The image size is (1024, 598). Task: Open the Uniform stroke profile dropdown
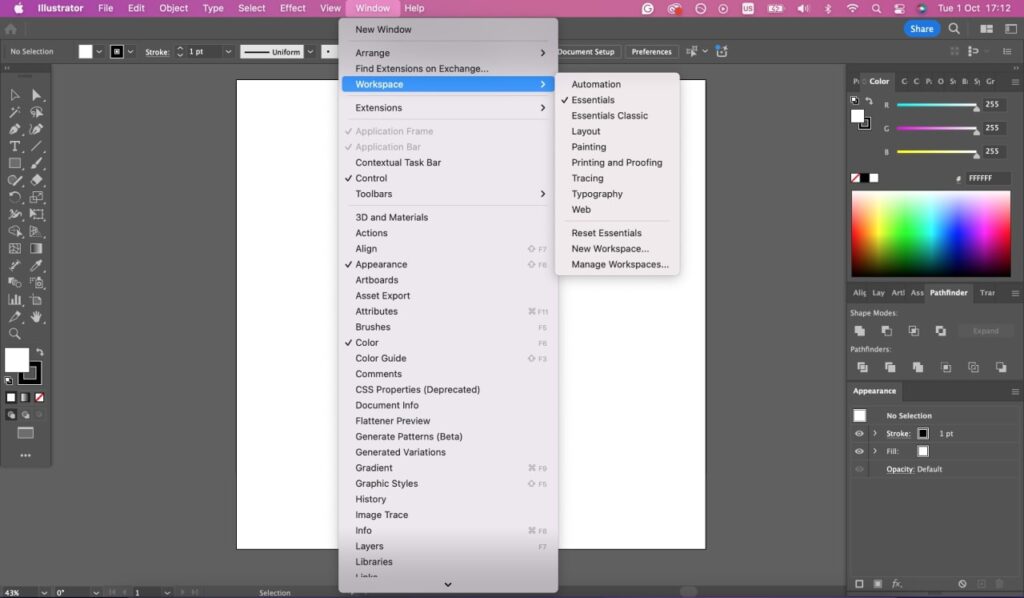[310, 52]
